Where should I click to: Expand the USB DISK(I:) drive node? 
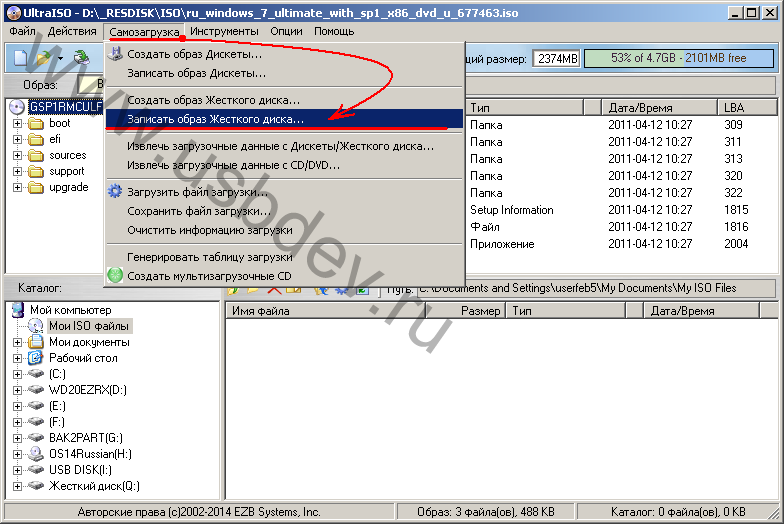pyautogui.click(x=18, y=470)
